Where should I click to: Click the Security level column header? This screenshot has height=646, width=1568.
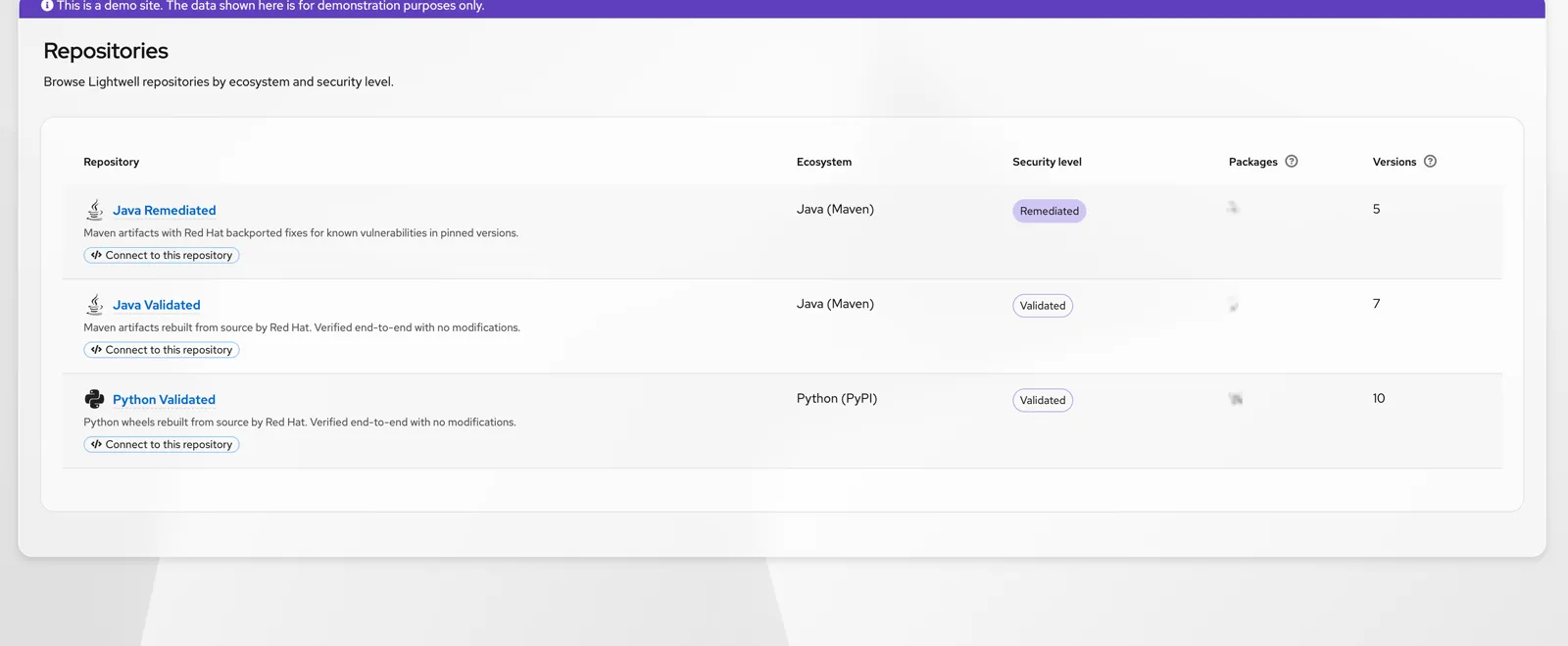(1047, 162)
